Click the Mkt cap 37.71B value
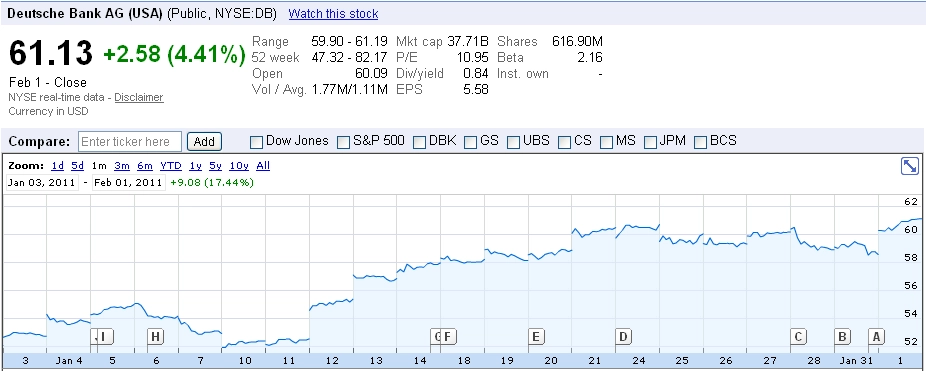The image size is (926, 371). coord(468,42)
